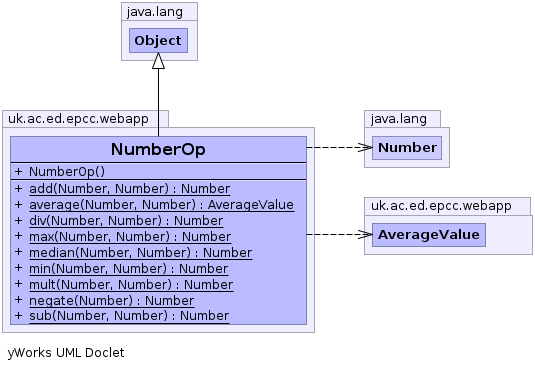Click the min(Number, Number) method
Viewport: 535px width, 370px height.
click(x=129, y=269)
